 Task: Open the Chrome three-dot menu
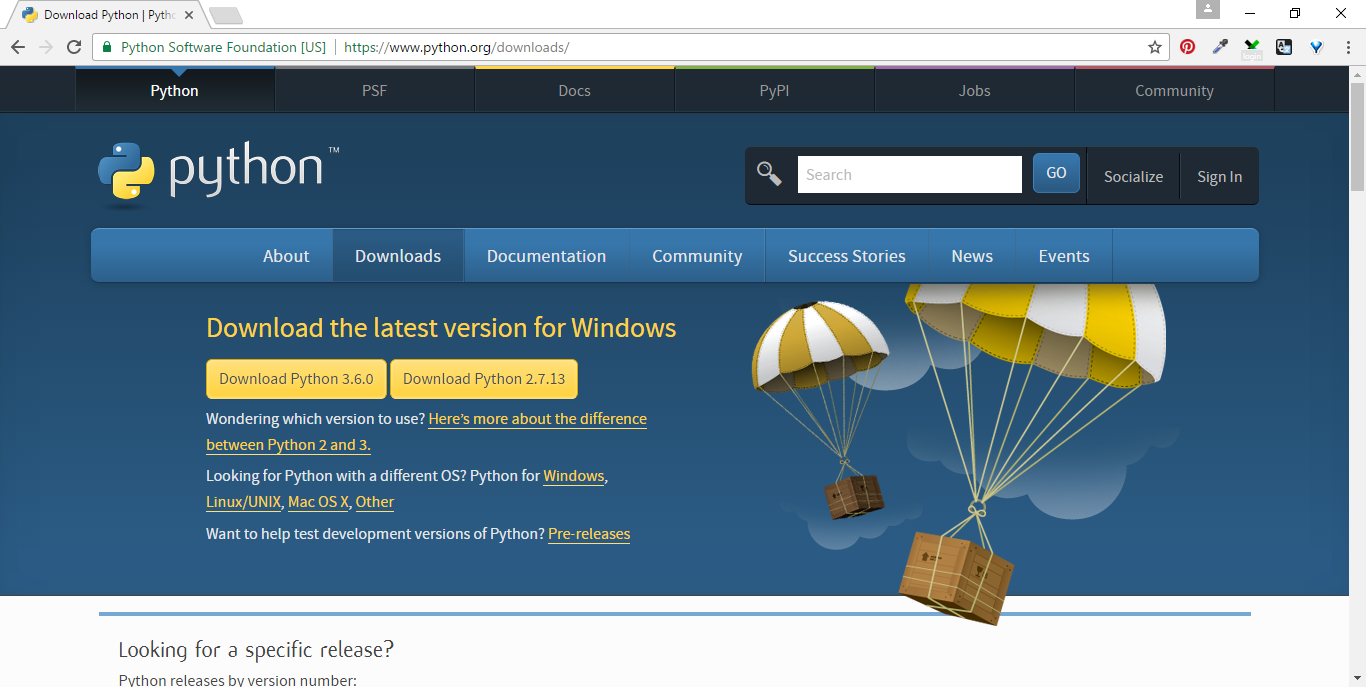click(x=1348, y=47)
